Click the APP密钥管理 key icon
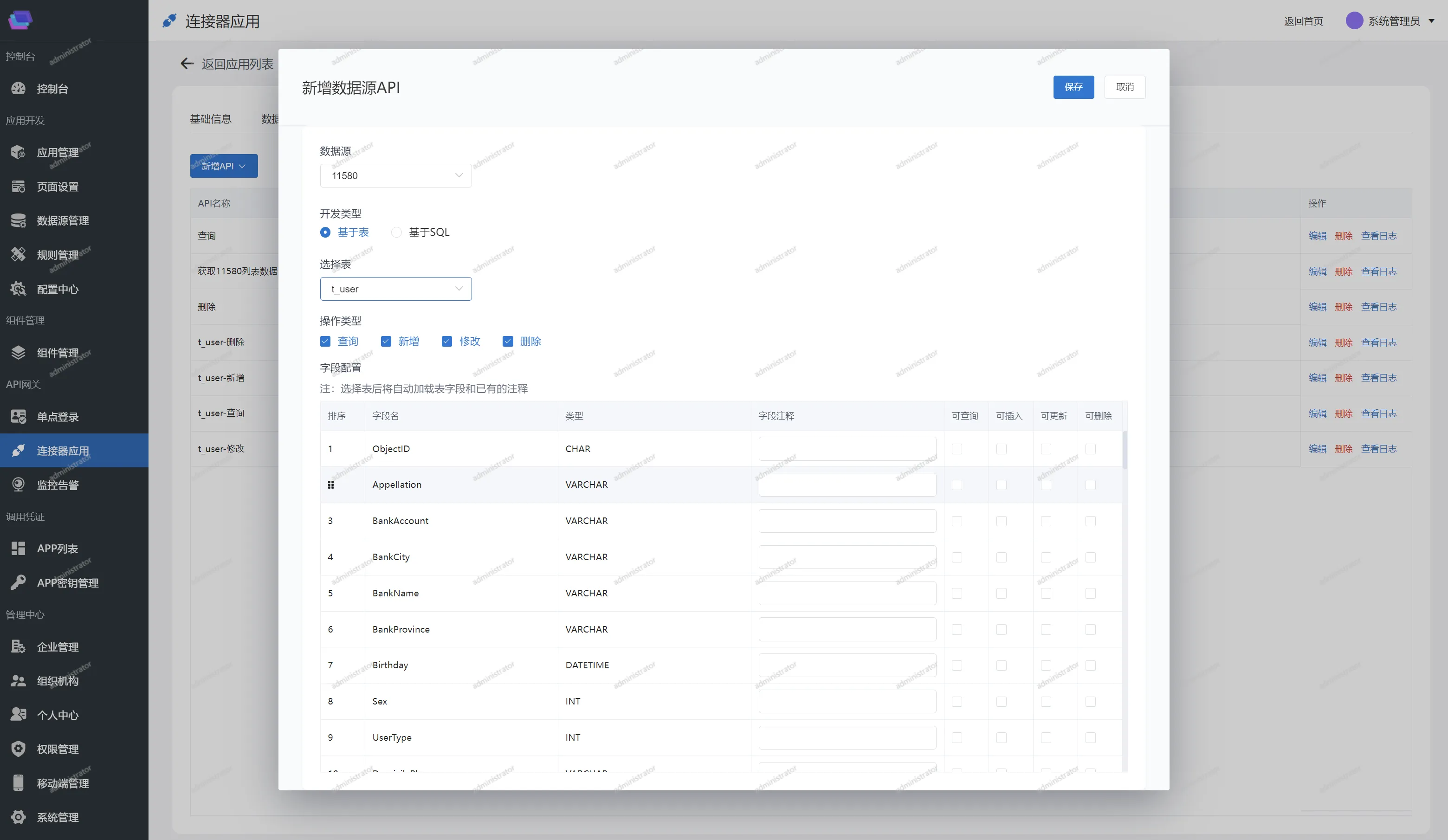This screenshot has height=840, width=1448. 19,582
